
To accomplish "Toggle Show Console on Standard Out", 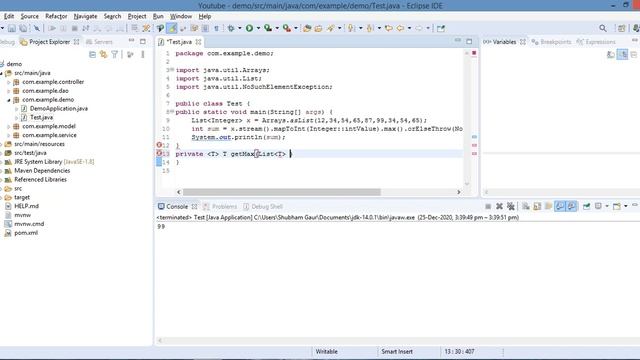I will click(560, 207).
